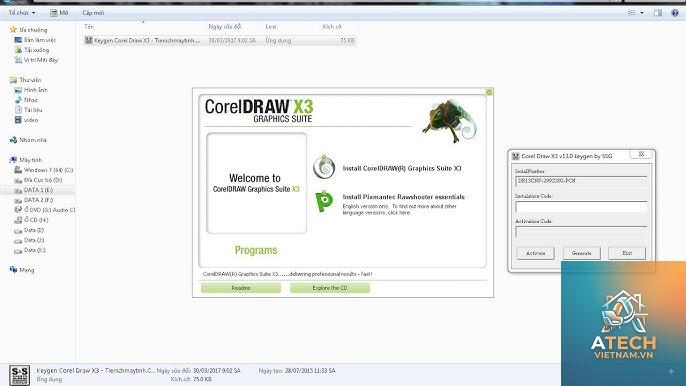Select DATA 2 (F:) drive

(34, 200)
